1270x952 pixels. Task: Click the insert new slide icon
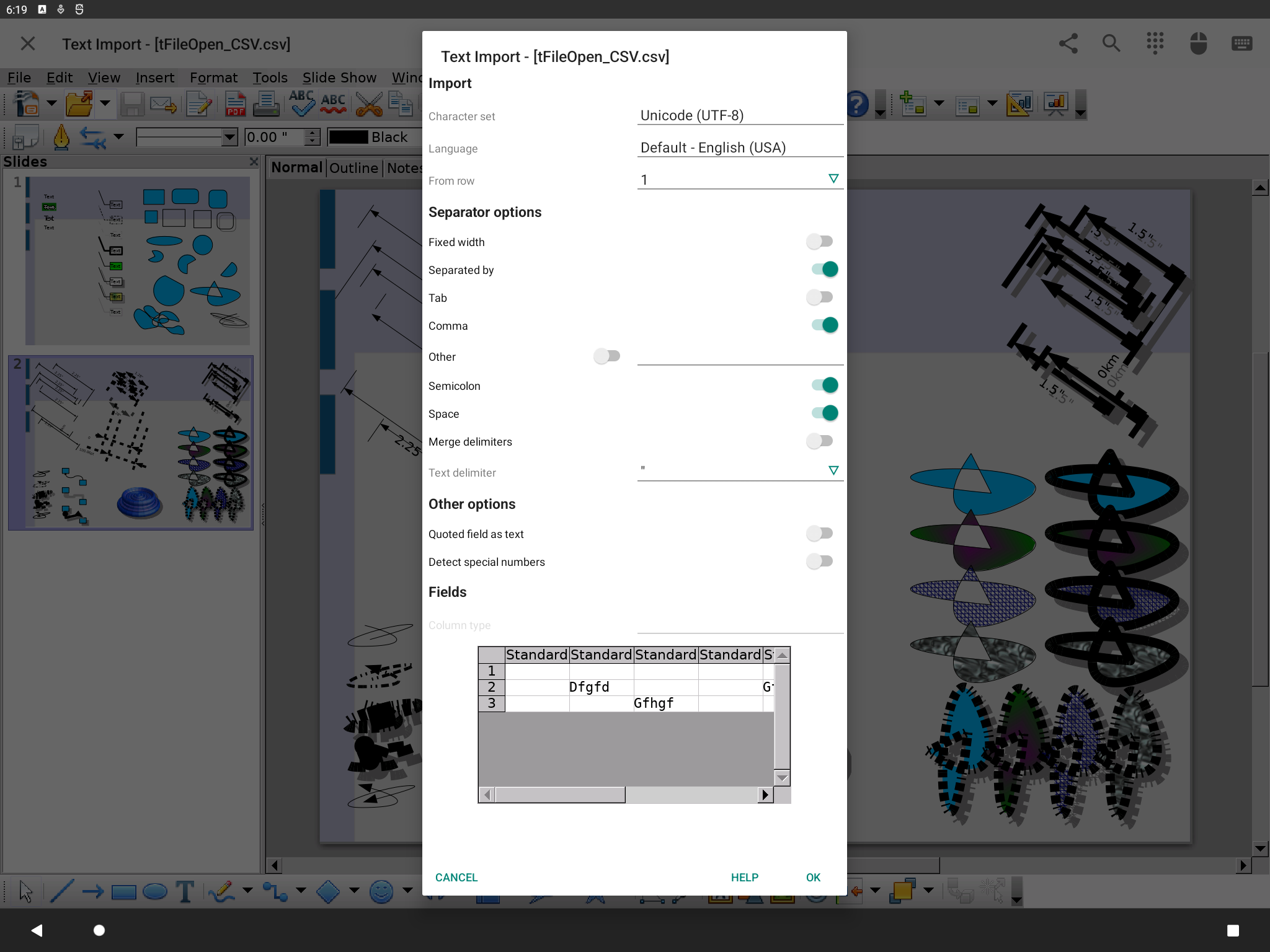912,104
